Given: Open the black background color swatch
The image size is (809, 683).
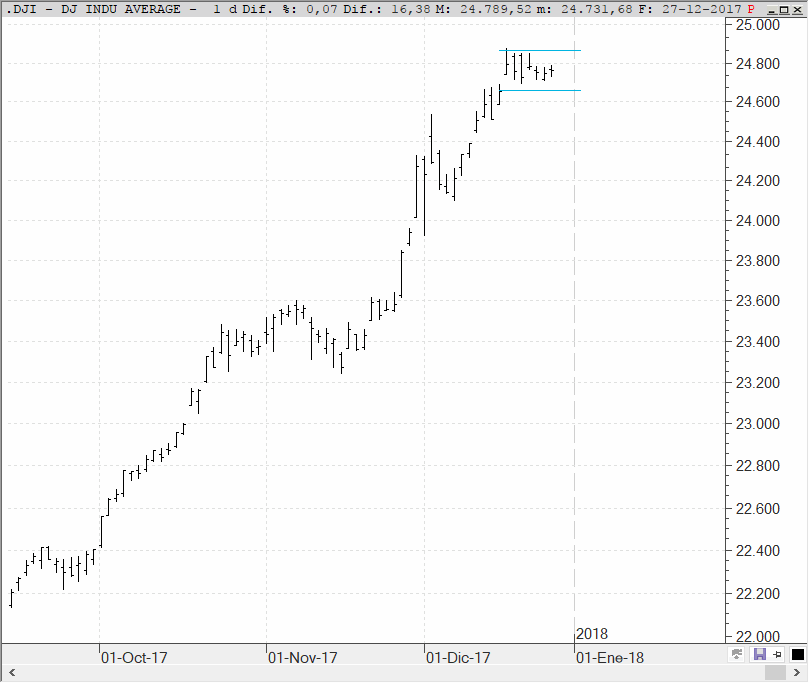Looking at the screenshot, I should 798,655.
